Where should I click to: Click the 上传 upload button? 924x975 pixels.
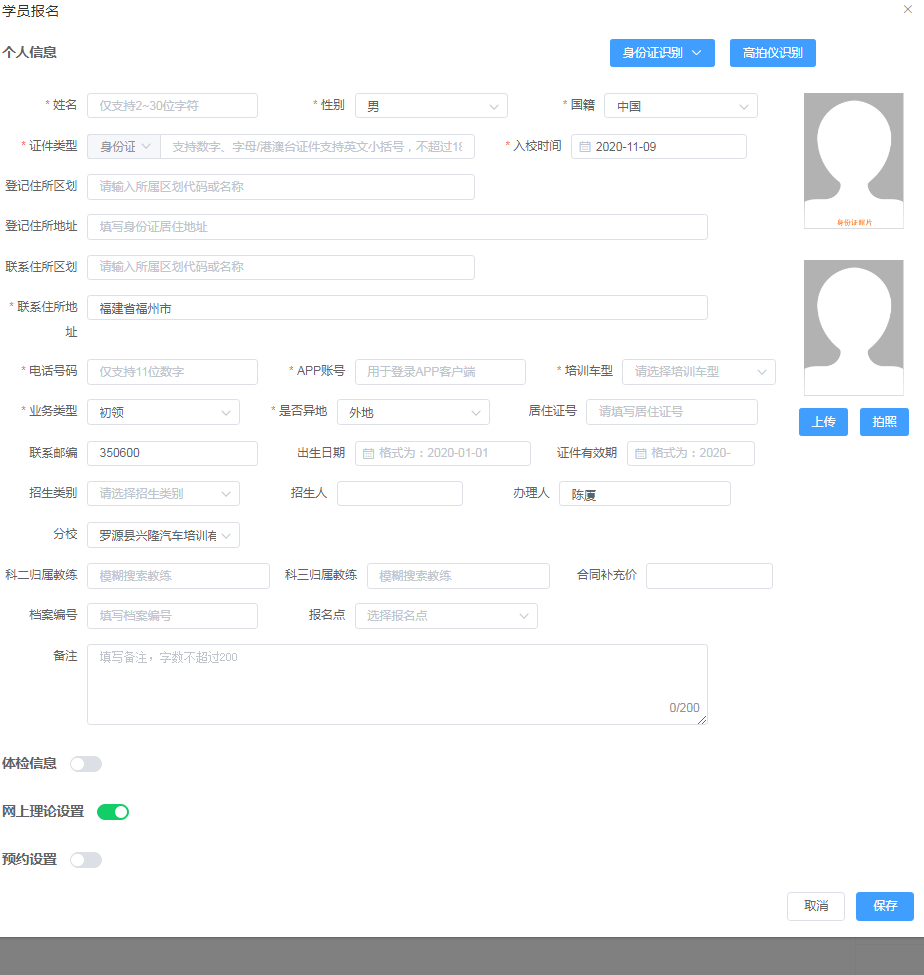(823, 422)
